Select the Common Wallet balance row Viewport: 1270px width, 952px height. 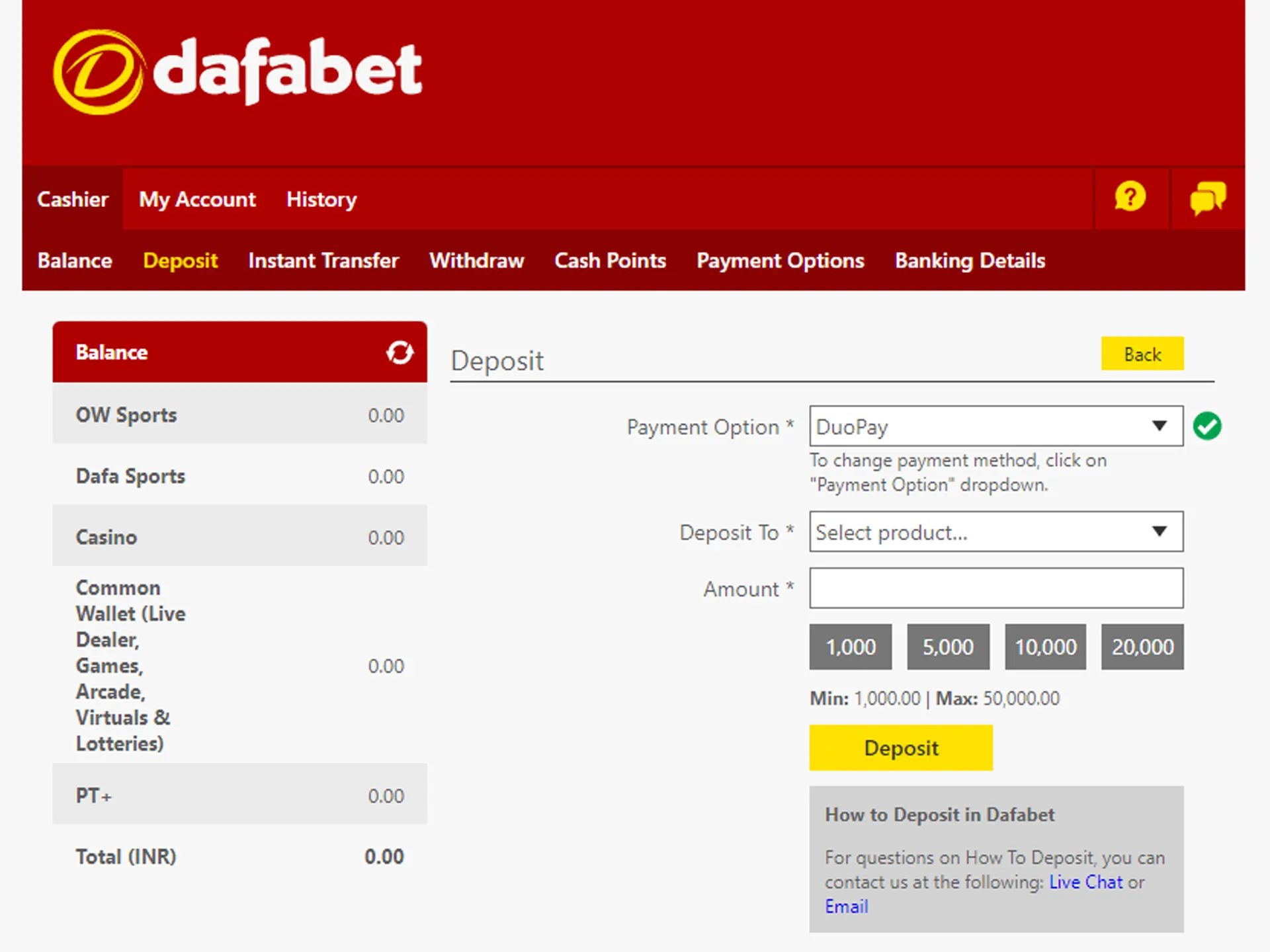click(x=239, y=665)
